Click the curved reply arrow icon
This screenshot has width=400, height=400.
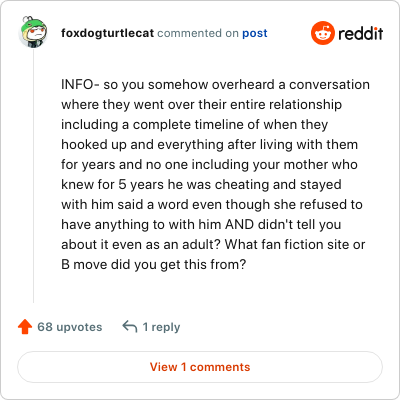tap(130, 327)
